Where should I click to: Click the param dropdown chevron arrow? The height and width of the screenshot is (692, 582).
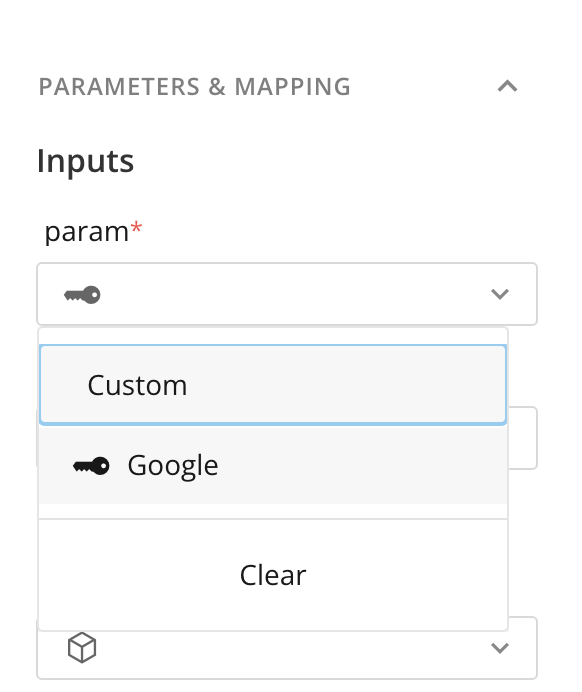click(x=500, y=294)
